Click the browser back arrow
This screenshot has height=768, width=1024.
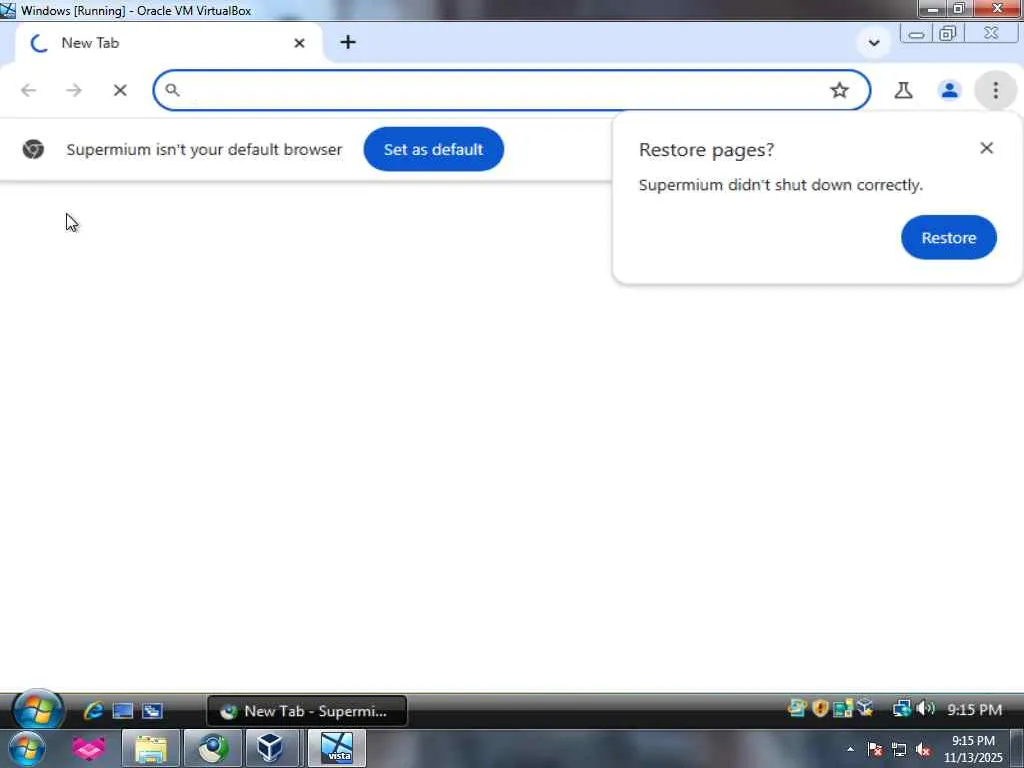(x=28, y=90)
